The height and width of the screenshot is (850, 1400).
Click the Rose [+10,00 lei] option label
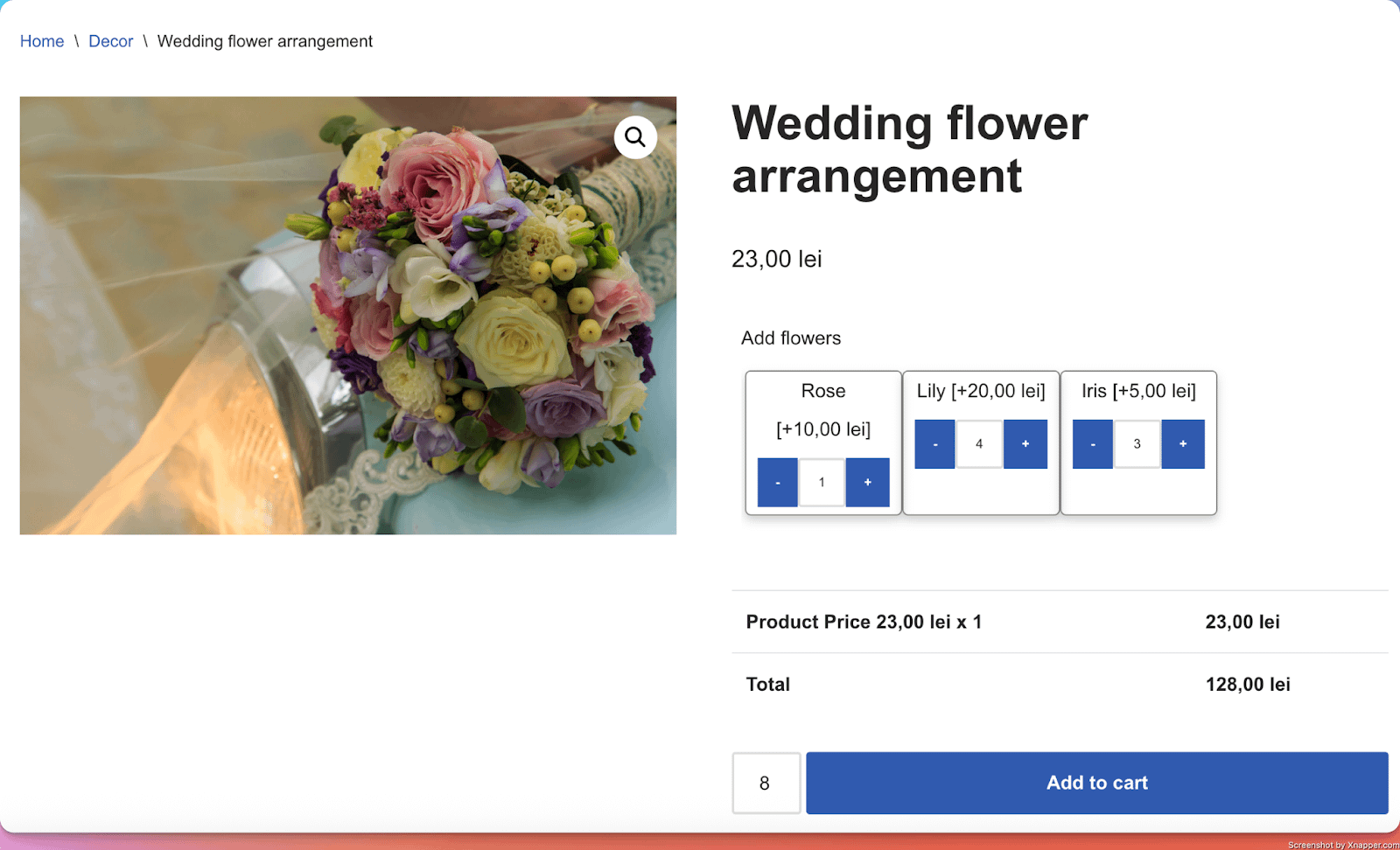pos(822,409)
